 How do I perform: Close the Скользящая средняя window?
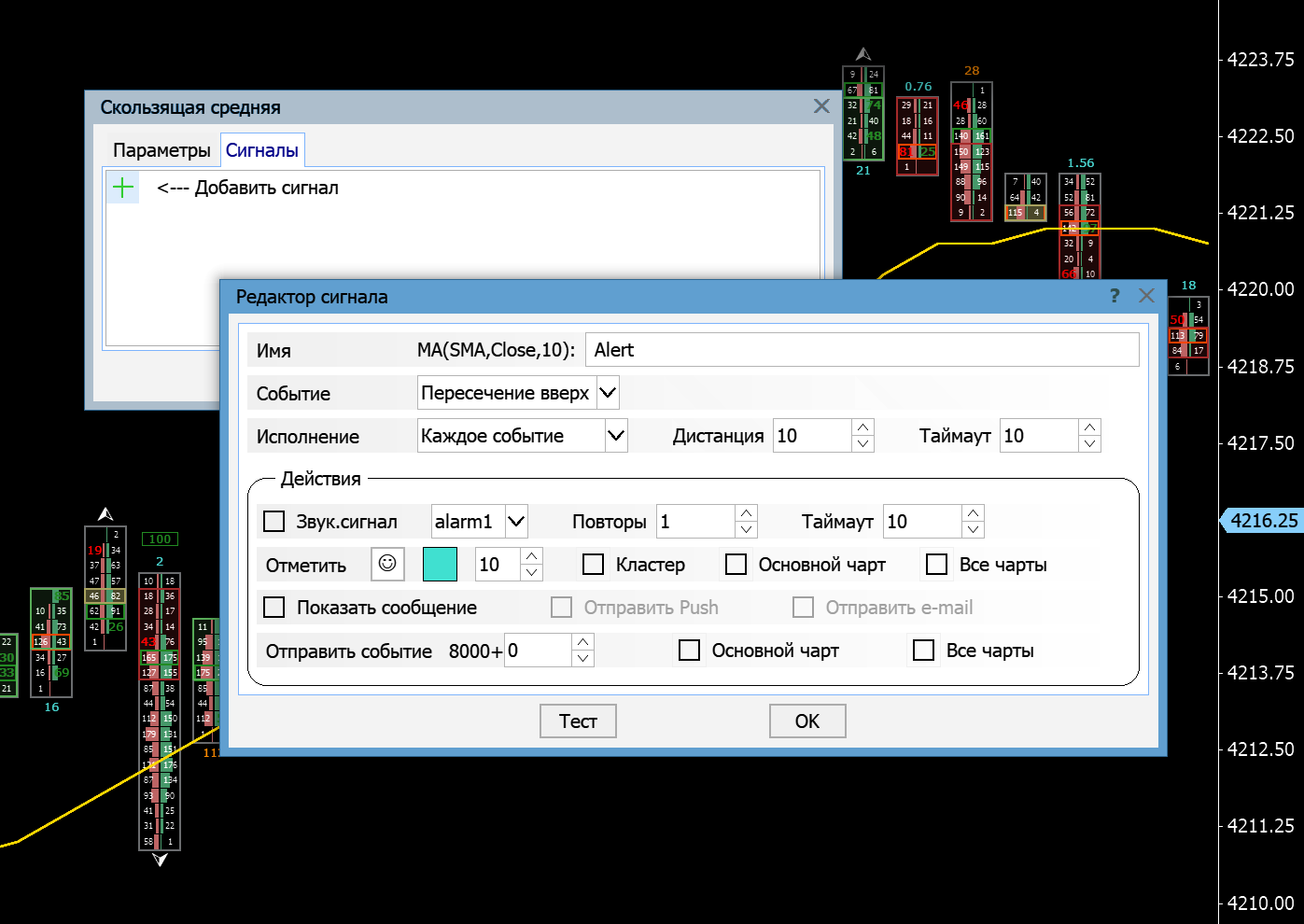(x=821, y=106)
